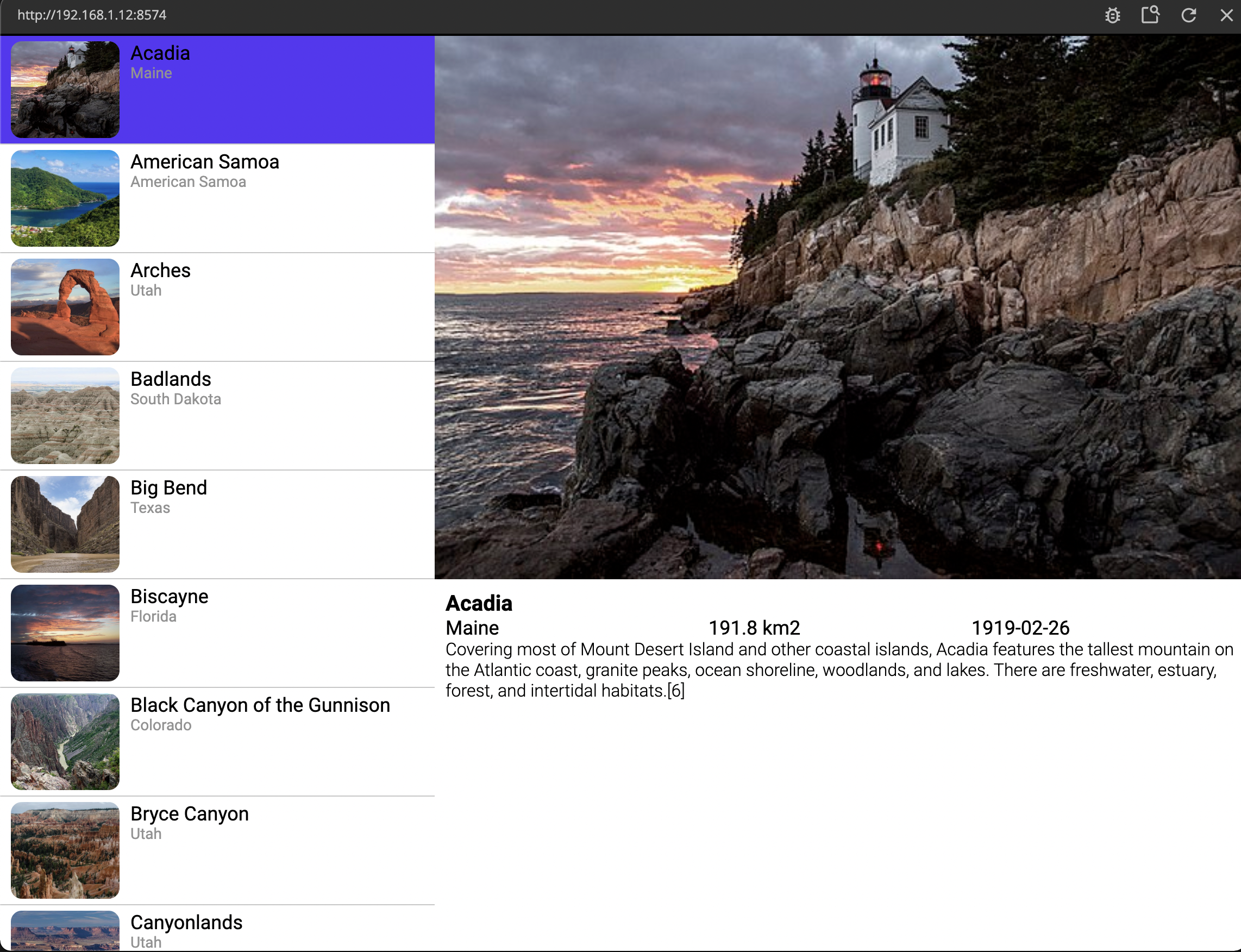Click the reload page icon

coord(1188,15)
